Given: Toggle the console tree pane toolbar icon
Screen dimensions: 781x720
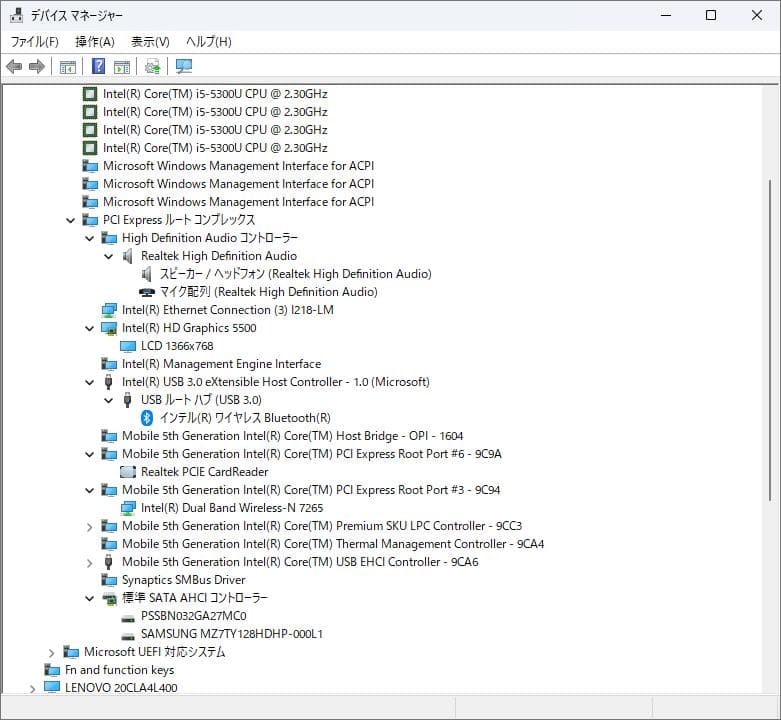Looking at the screenshot, I should point(67,67).
